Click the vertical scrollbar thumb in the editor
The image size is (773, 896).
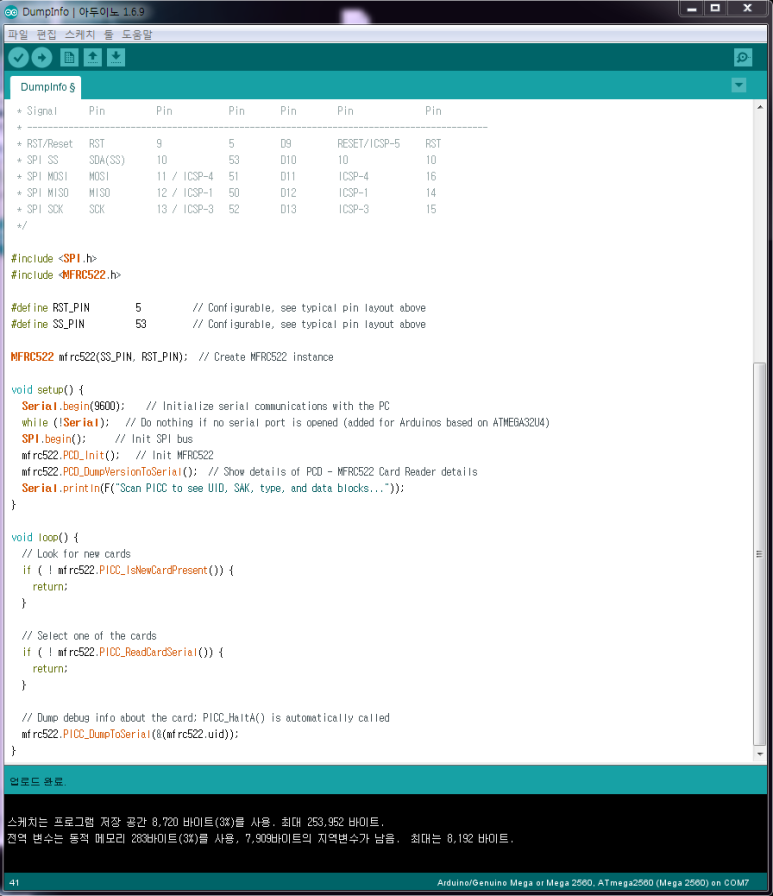click(x=760, y=554)
